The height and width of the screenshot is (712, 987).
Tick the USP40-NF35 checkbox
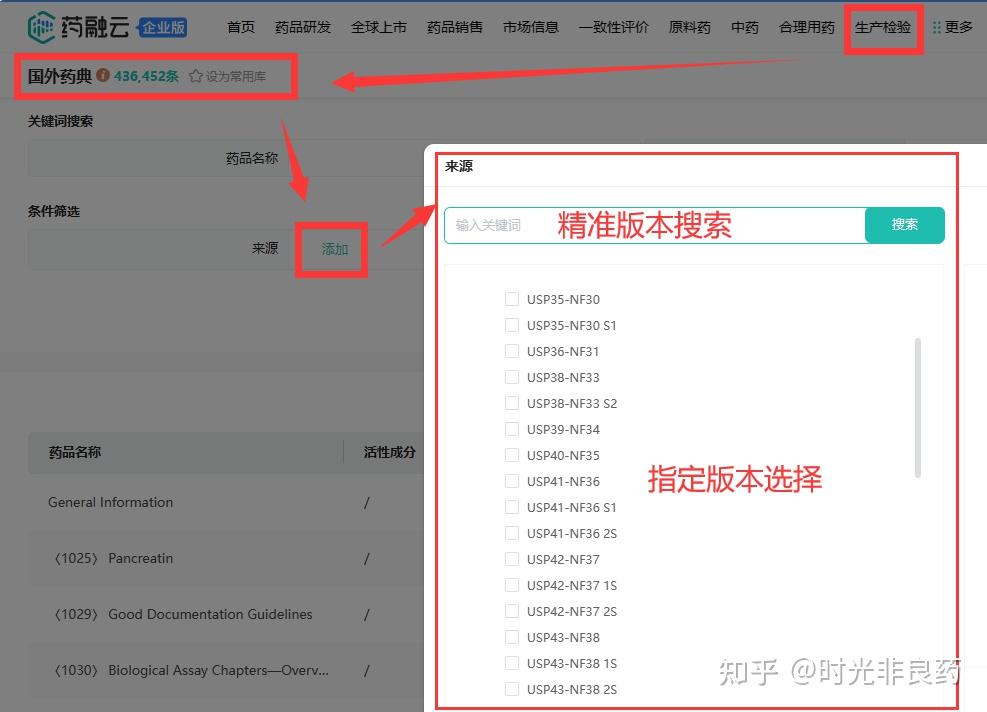(511, 455)
